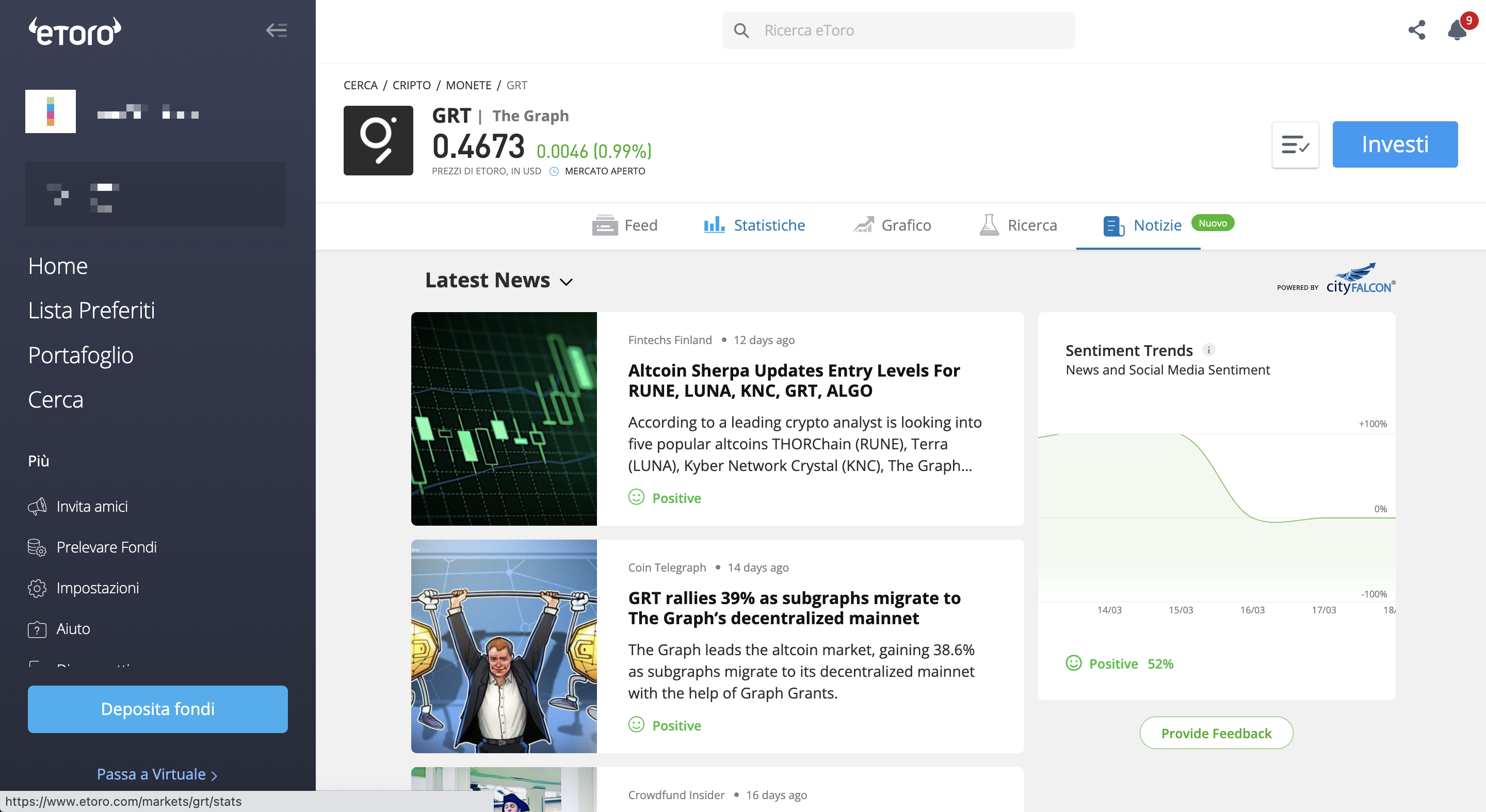
Task: Click CRIPTO in the breadcrumb
Action: click(411, 85)
